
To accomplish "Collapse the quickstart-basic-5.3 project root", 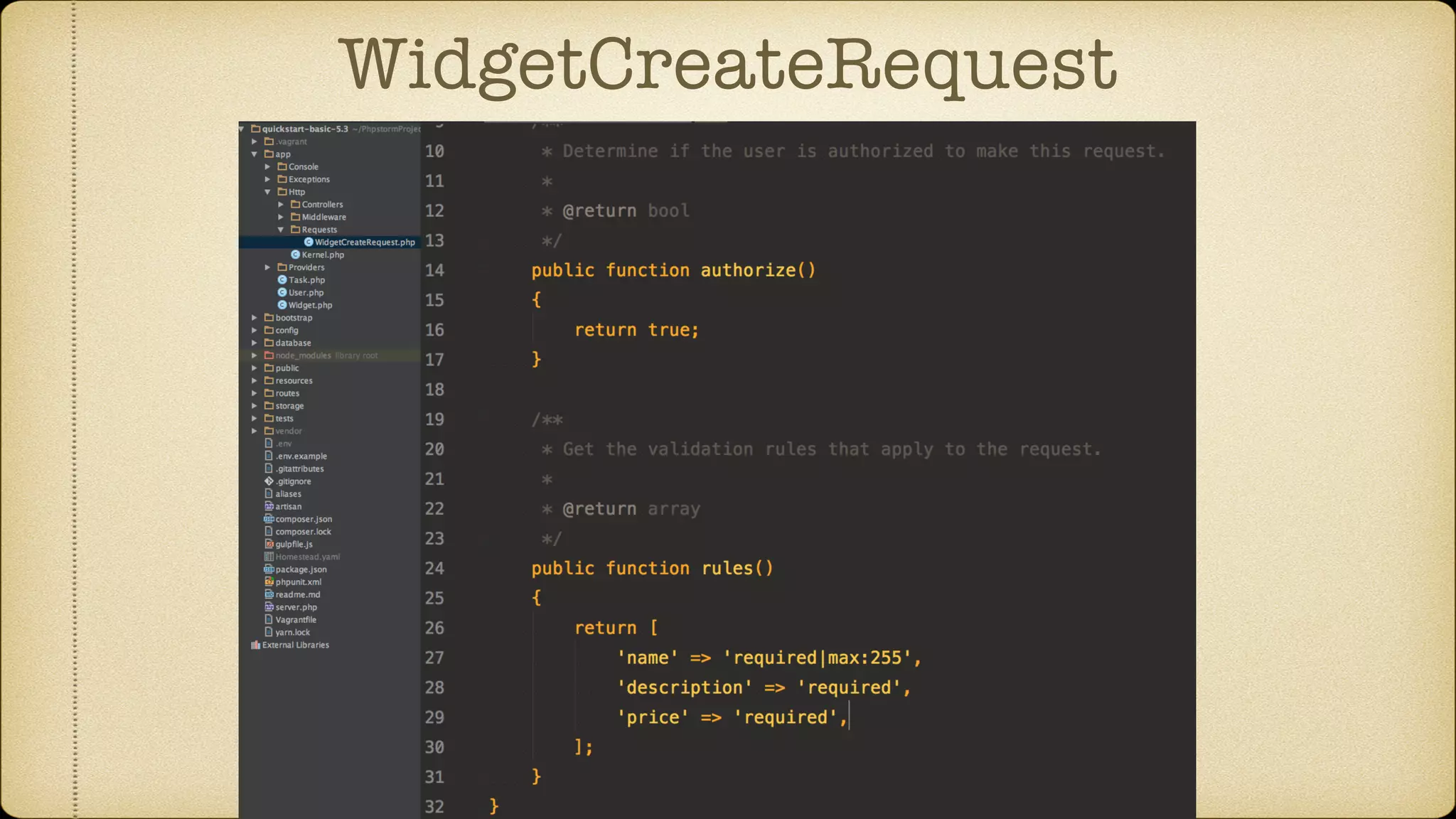I will 242,129.
